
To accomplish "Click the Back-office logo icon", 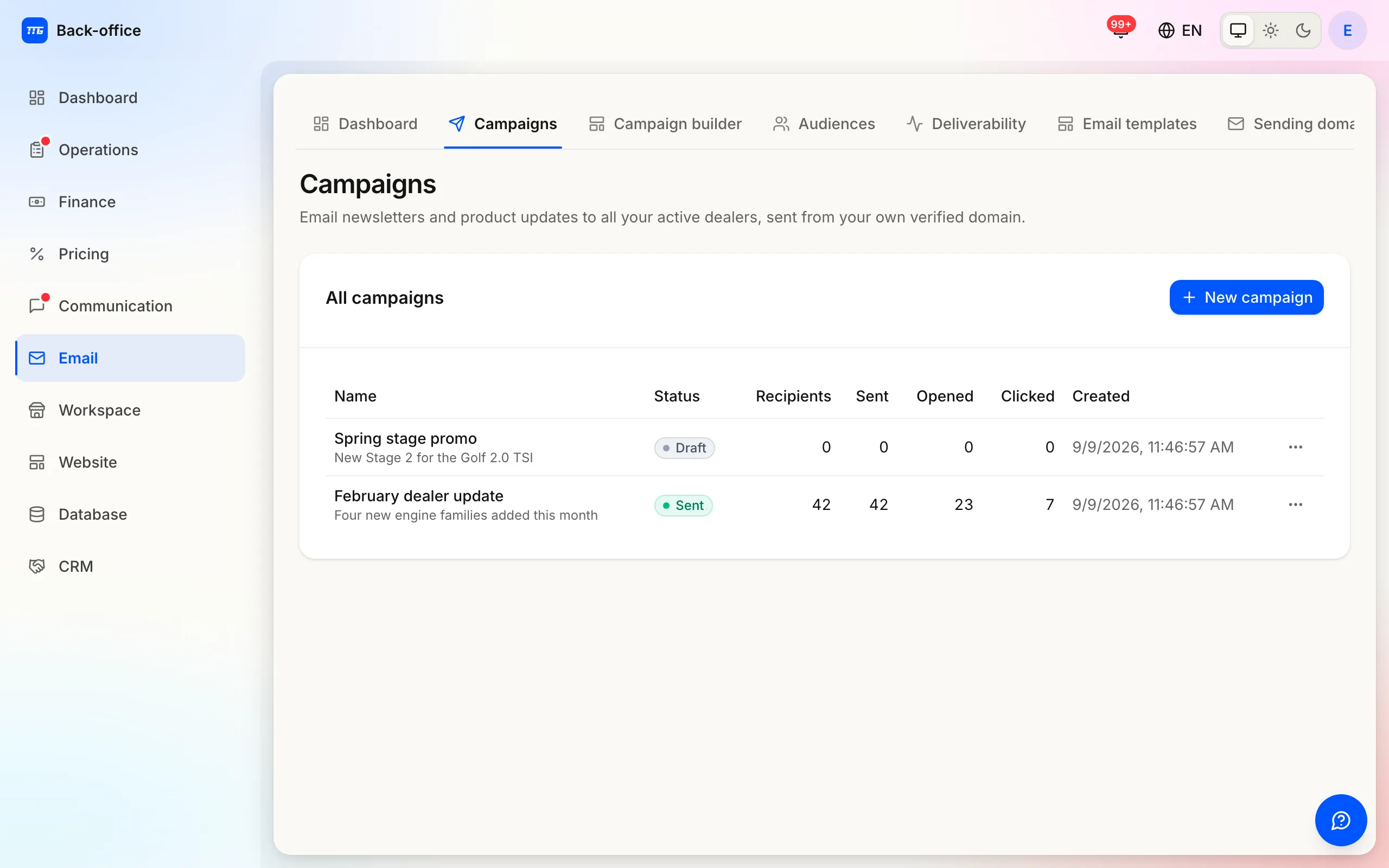I will point(34,30).
